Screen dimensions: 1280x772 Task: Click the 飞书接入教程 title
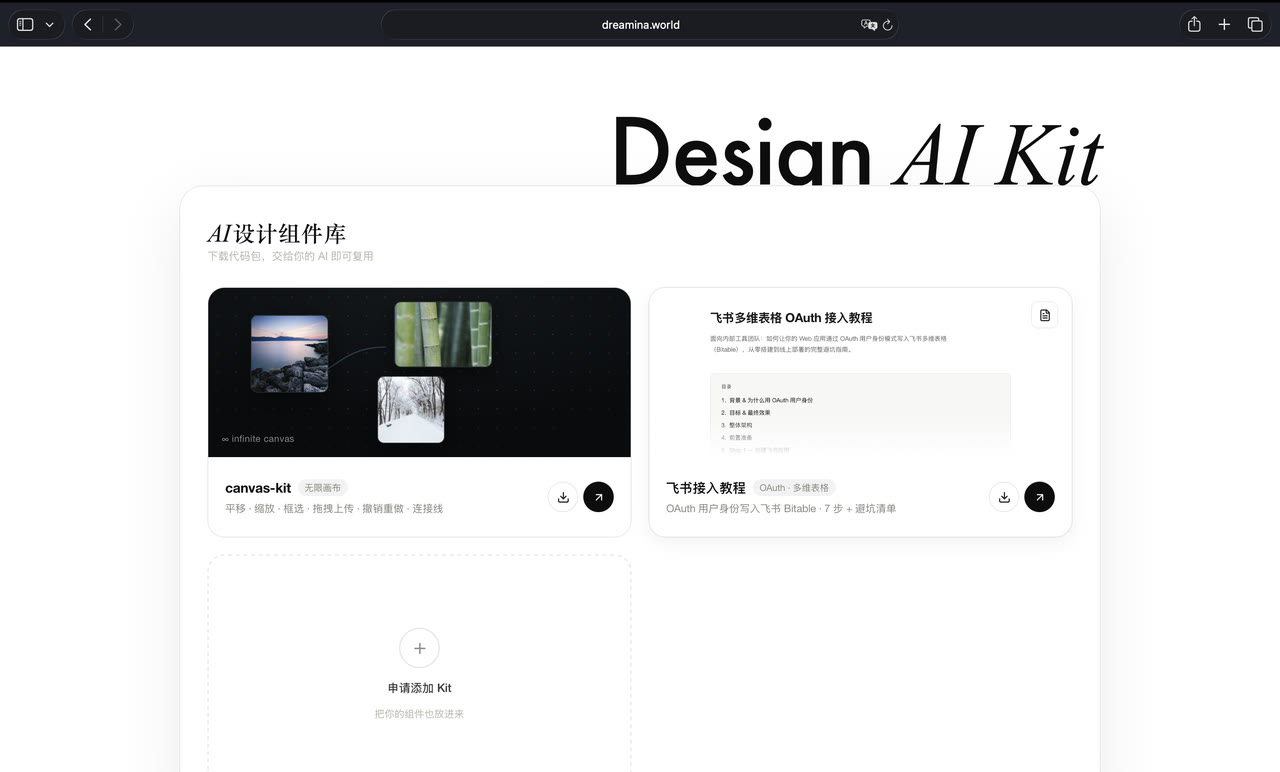(706, 488)
